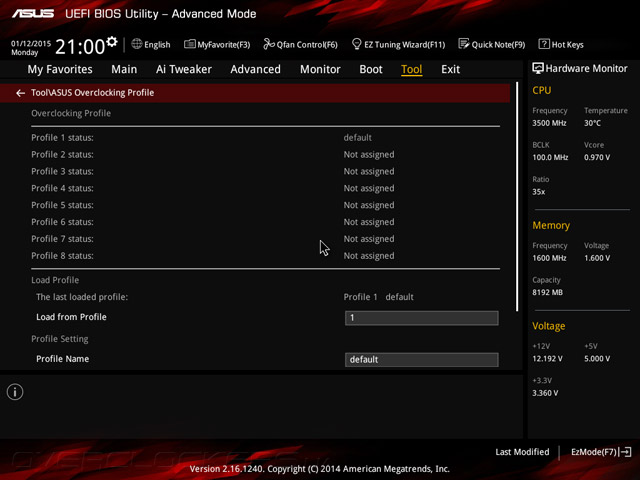Click CPU frequency value 3500 MHz
This screenshot has height=480, width=640.
click(549, 123)
